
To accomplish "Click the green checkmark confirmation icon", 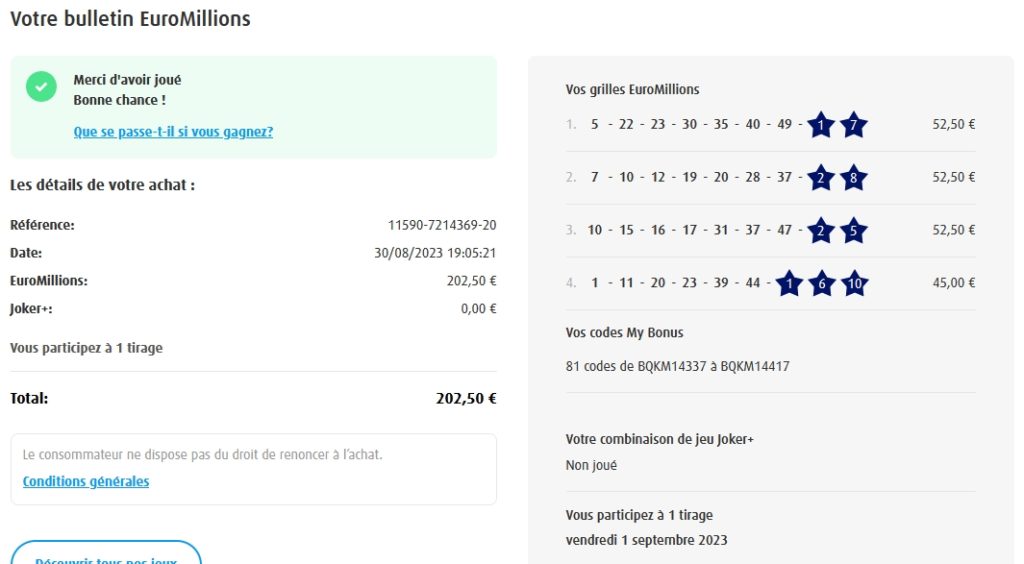I will point(41,87).
